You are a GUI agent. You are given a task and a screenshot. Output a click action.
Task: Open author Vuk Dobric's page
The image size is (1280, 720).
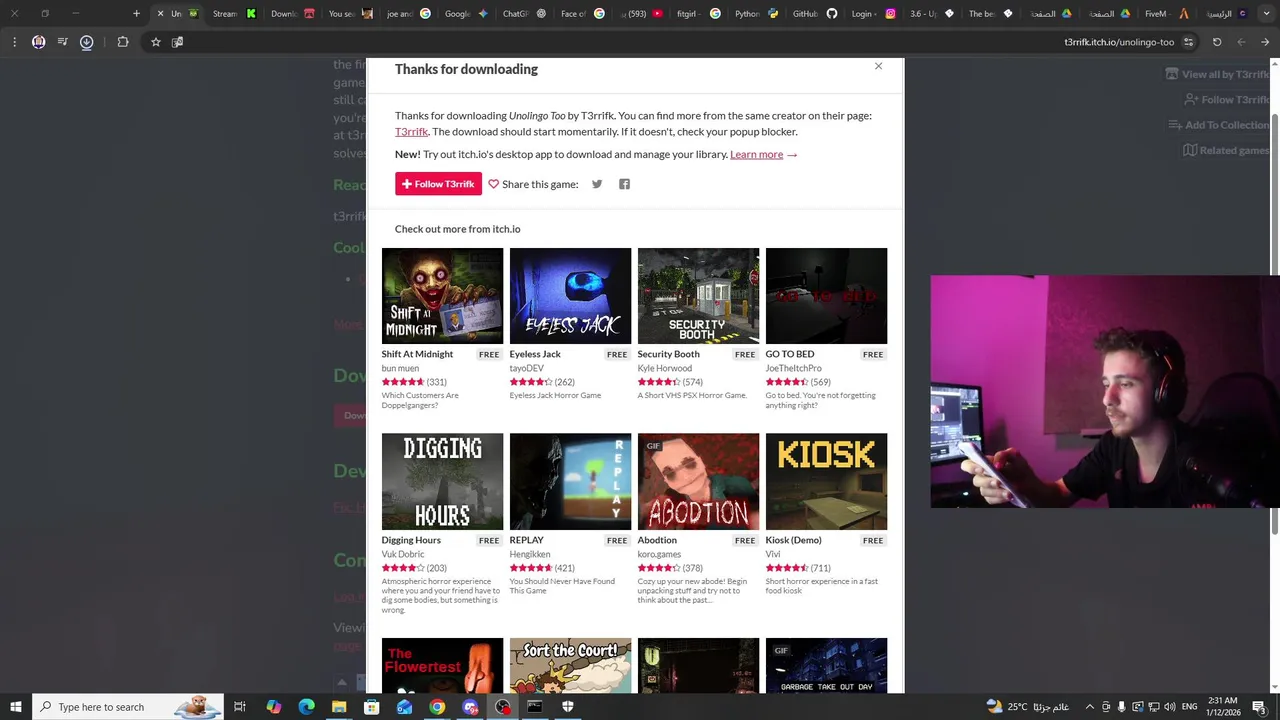[x=403, y=554]
